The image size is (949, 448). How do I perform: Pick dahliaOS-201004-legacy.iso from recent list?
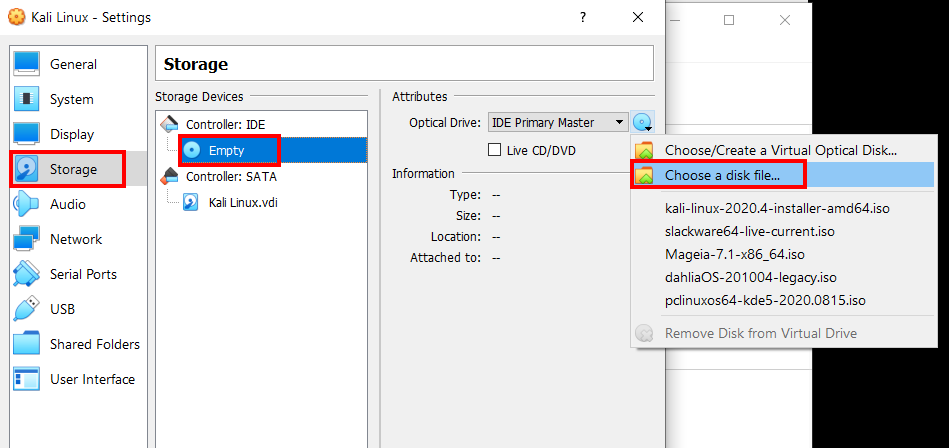750,277
